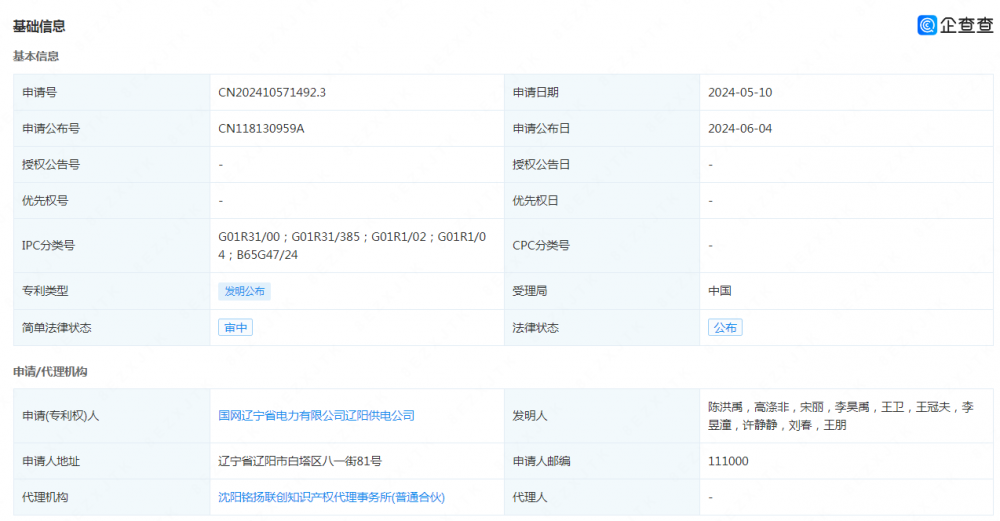Select publication number CN118130959A
The height and width of the screenshot is (521, 1000).
pos(261,129)
